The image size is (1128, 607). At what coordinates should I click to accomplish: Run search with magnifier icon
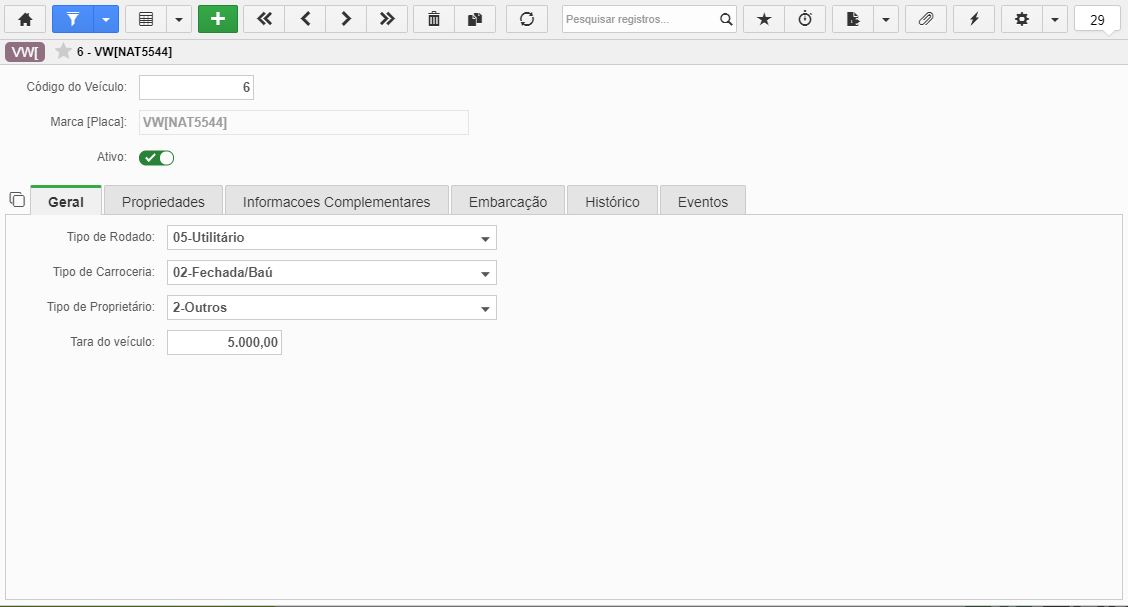[x=727, y=19]
